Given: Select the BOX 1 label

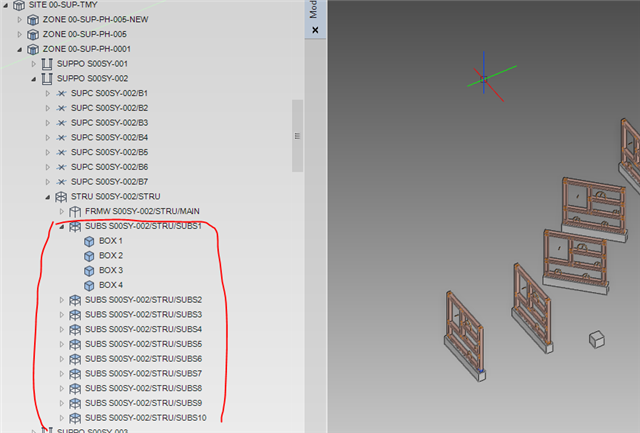Looking at the screenshot, I should [x=111, y=241].
